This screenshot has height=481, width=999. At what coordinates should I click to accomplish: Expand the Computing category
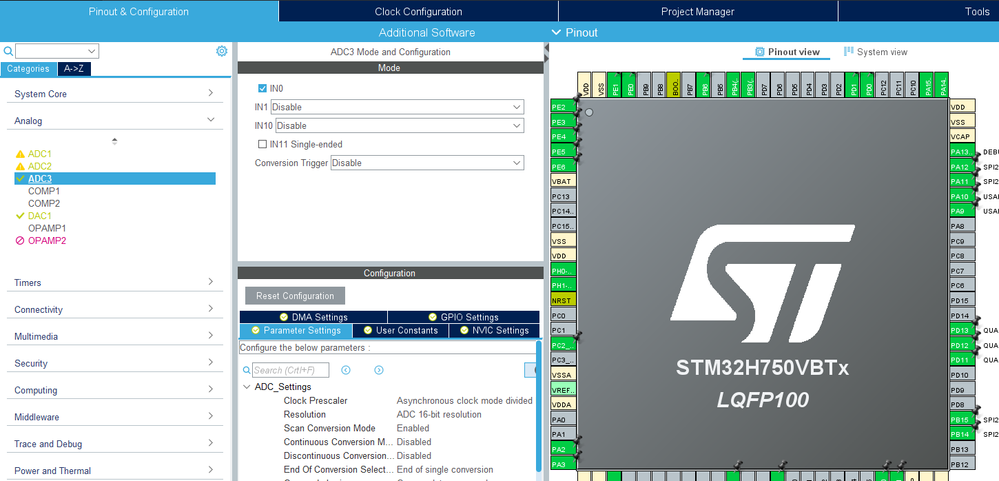(114, 390)
